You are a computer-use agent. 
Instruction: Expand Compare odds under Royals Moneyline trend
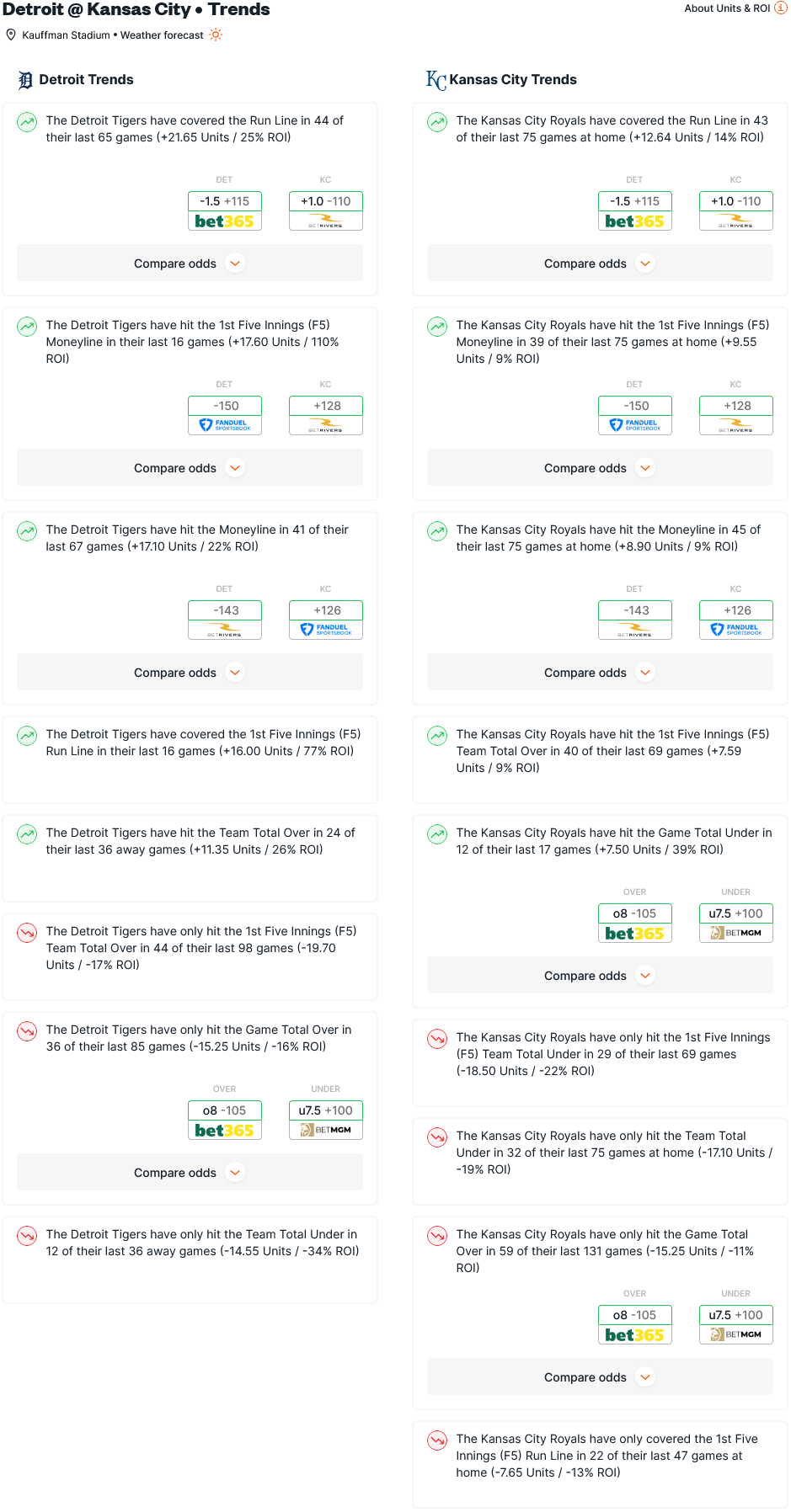[x=600, y=673]
